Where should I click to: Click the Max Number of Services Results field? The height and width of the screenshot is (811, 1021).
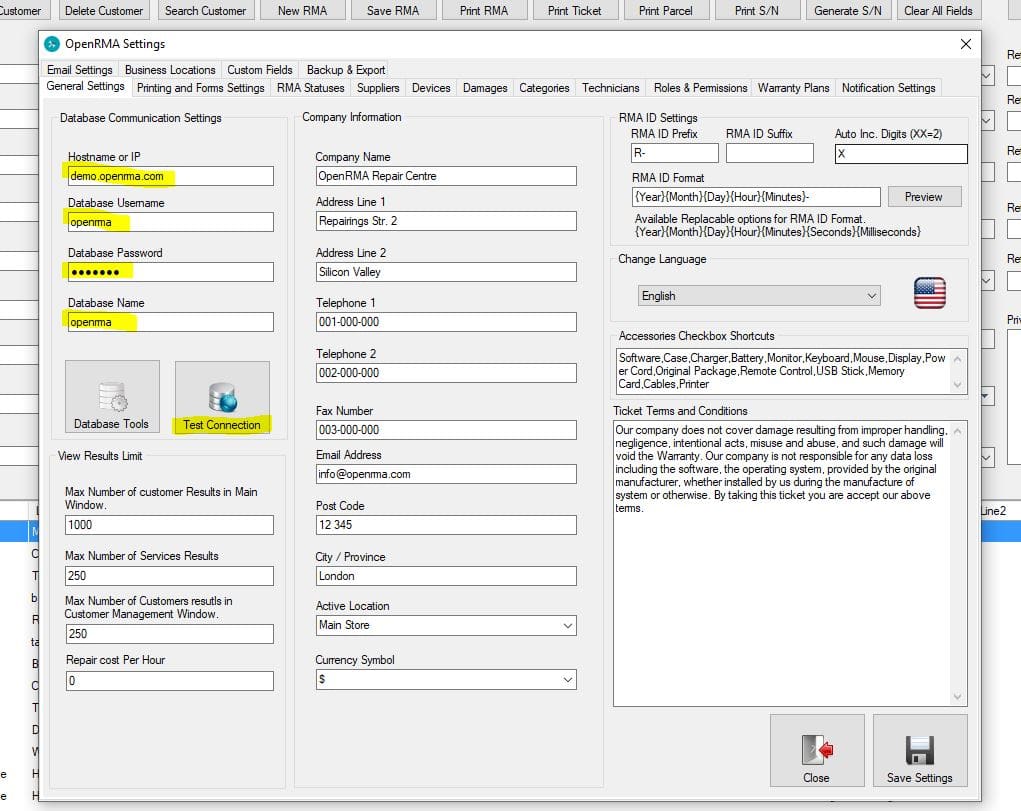(169, 576)
